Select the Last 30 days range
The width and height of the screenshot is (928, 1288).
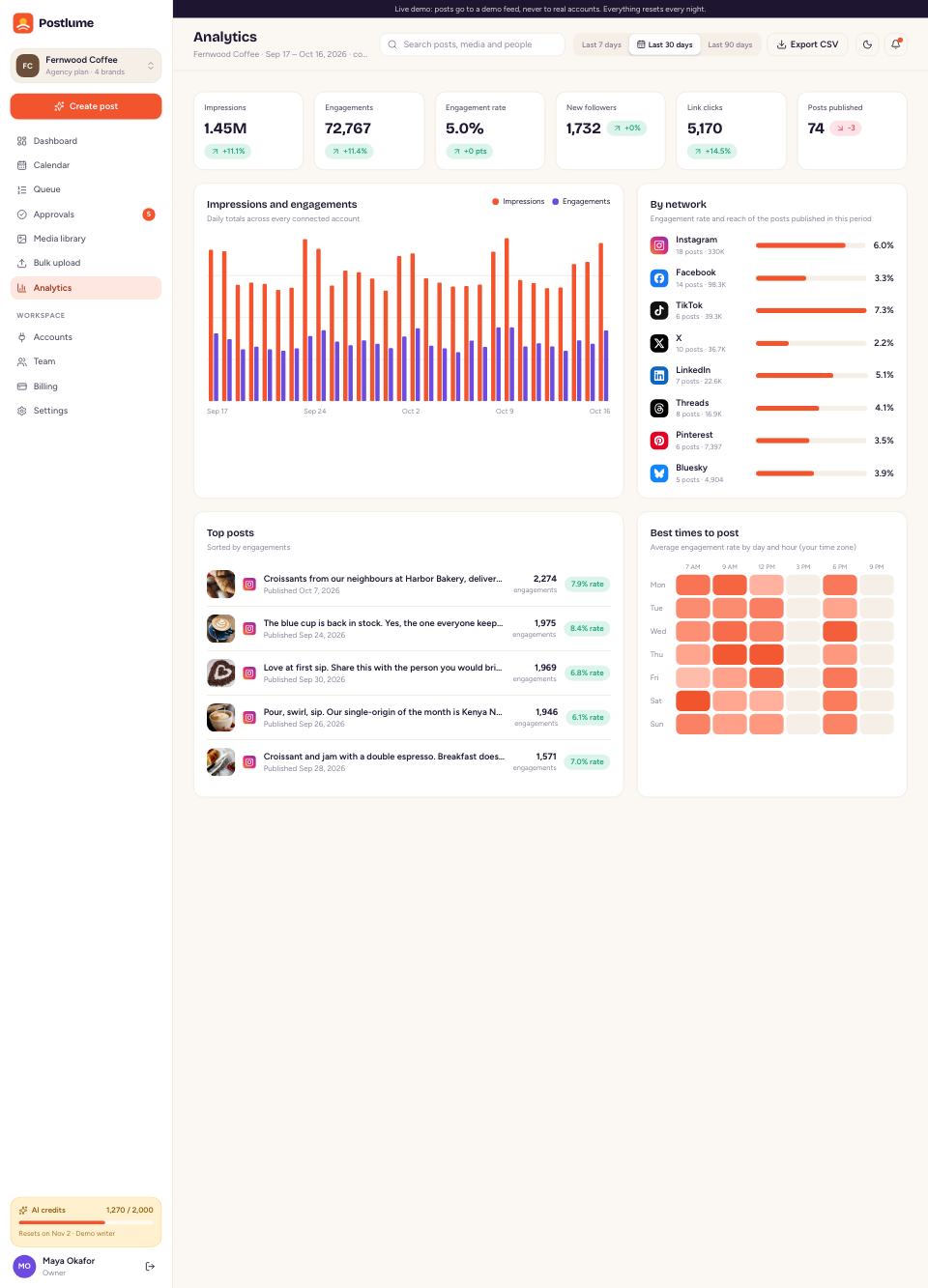[x=664, y=44]
